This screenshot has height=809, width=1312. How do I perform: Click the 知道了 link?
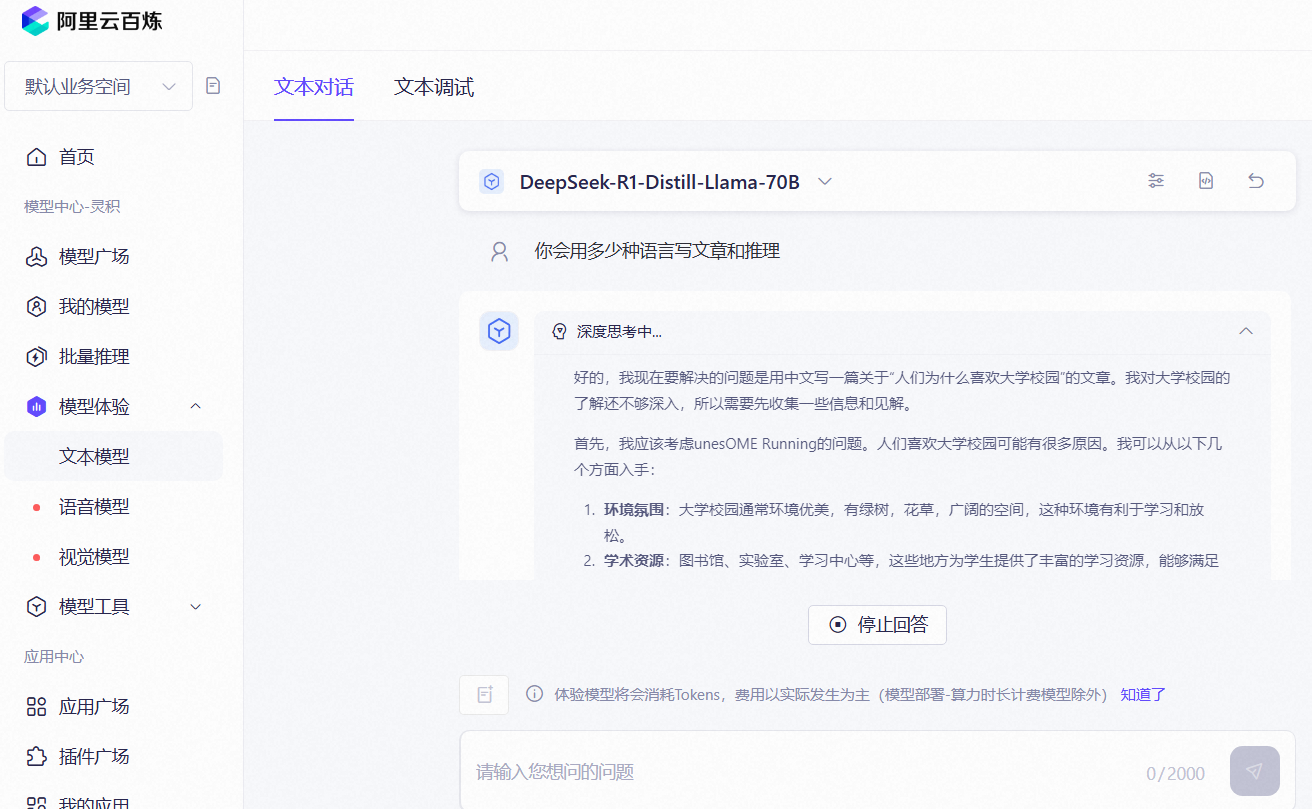(x=1143, y=694)
